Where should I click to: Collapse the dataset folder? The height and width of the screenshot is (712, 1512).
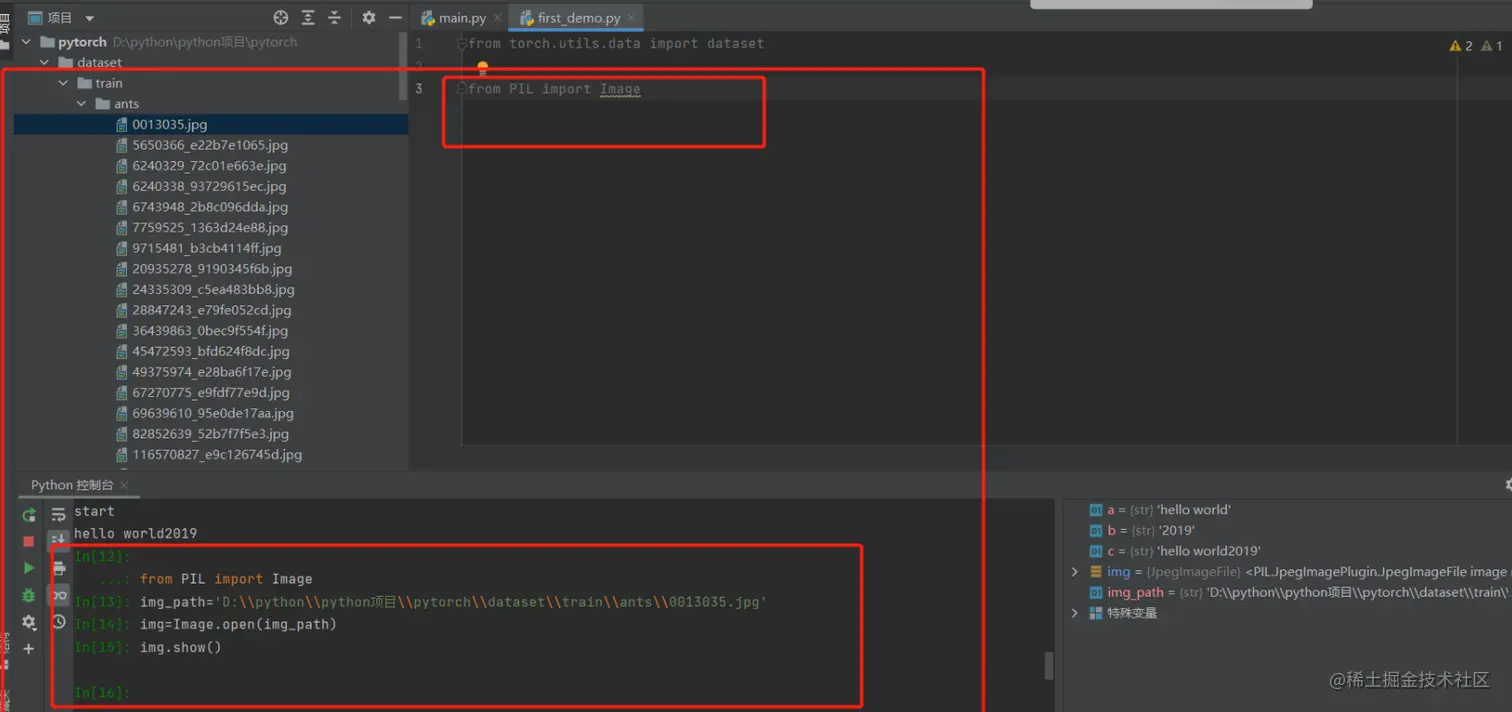click(x=44, y=63)
